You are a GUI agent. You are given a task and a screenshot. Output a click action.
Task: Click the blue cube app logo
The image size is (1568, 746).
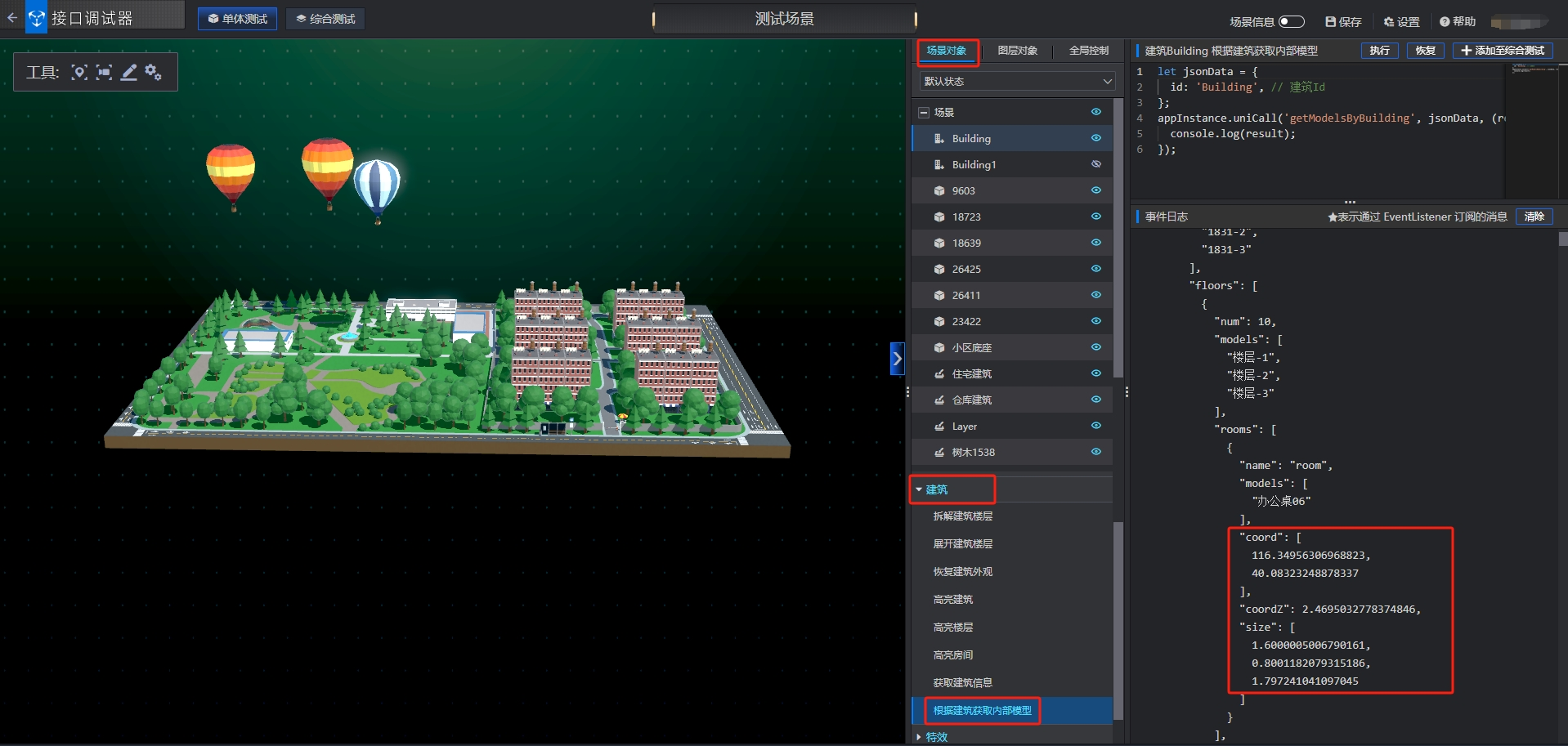tap(36, 17)
